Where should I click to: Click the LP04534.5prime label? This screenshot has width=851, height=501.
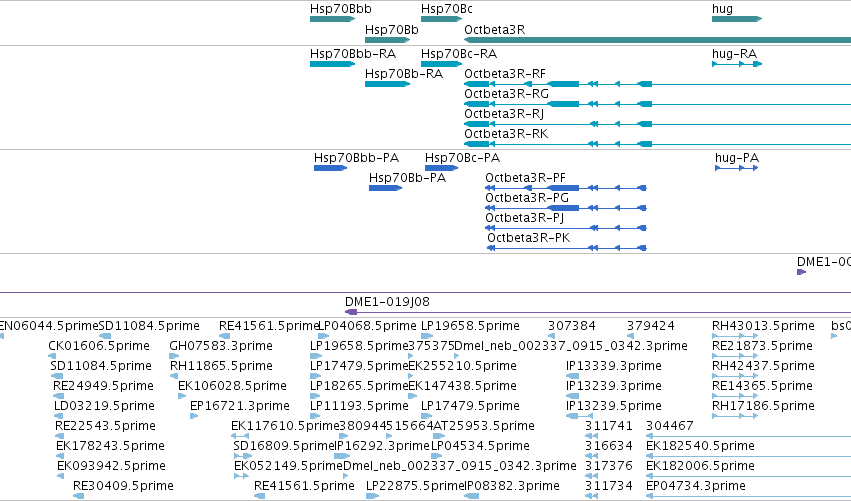tap(480, 446)
